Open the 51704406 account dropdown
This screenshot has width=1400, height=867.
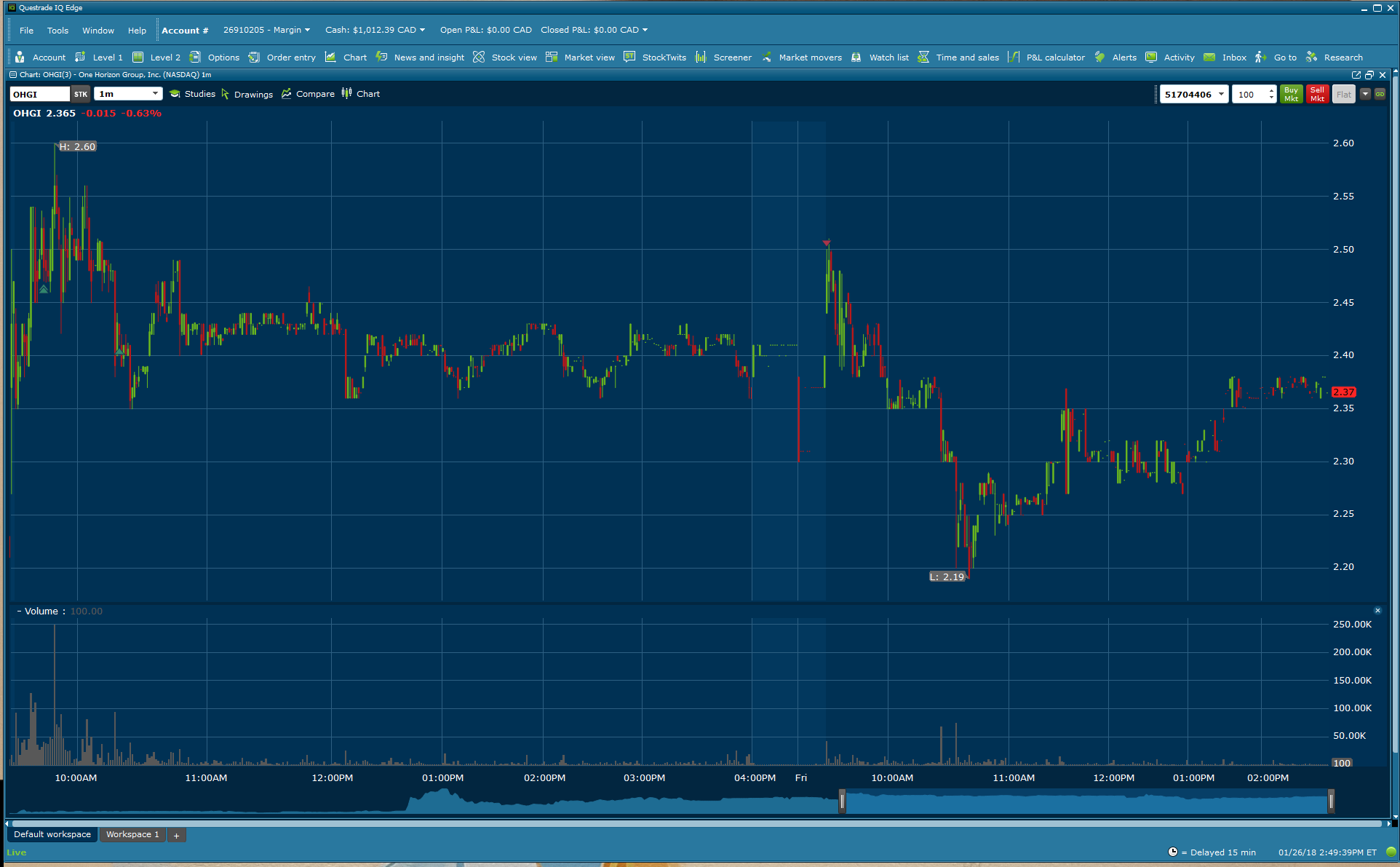pyautogui.click(x=1221, y=94)
